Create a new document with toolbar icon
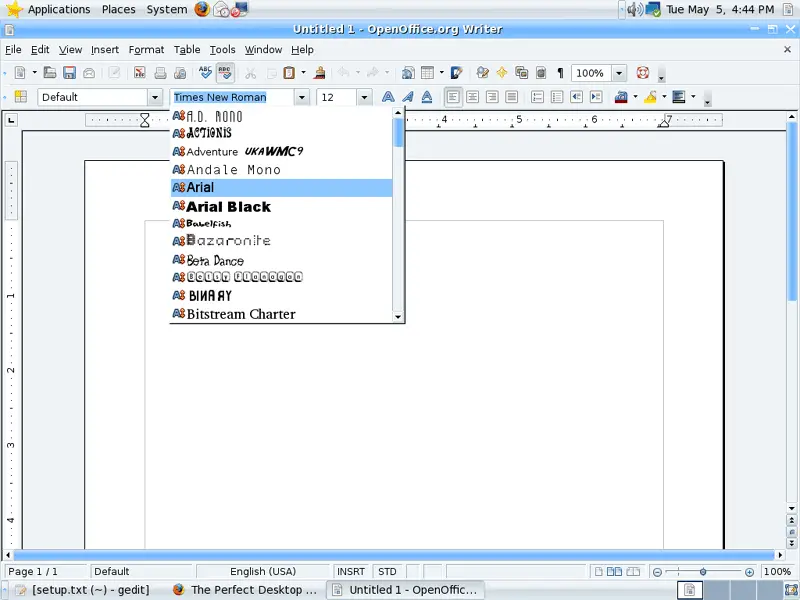The height and width of the screenshot is (600, 800). point(20,73)
